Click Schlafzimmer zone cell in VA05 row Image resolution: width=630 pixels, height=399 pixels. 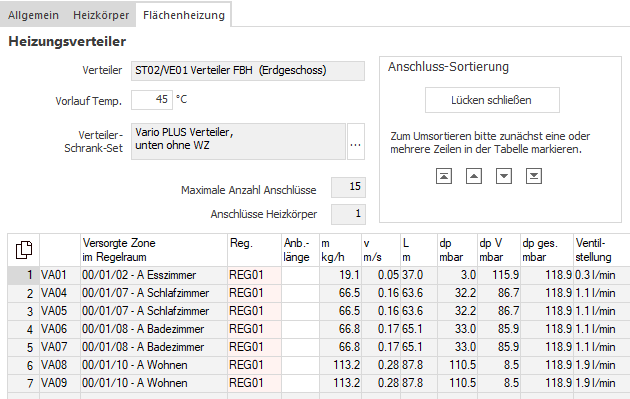(154, 311)
